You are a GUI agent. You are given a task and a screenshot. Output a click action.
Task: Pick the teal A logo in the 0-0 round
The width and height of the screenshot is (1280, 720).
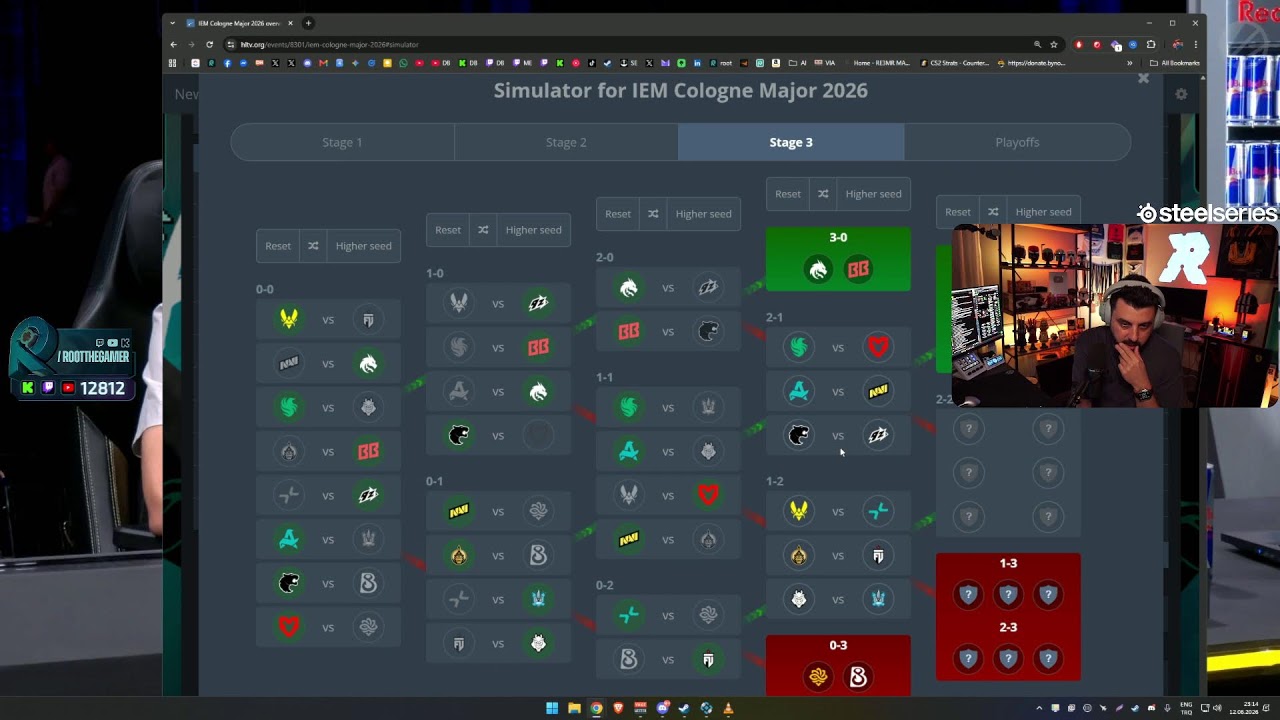click(x=289, y=540)
